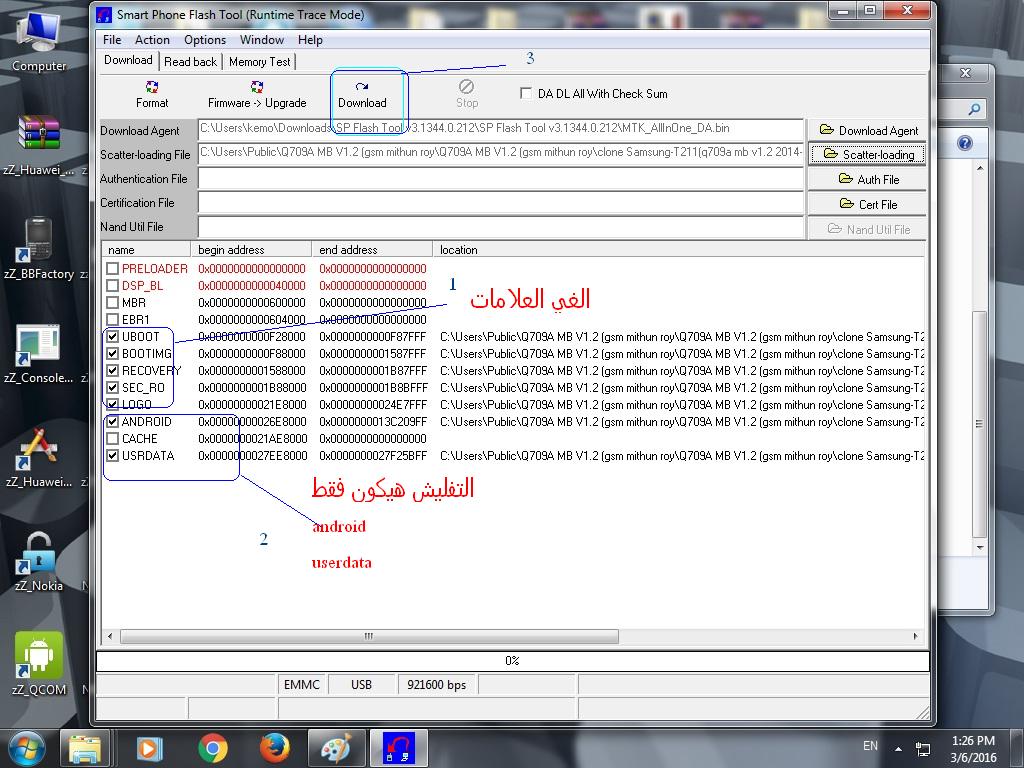Uncheck the SEC_RO partition checkbox
This screenshot has width=1024, height=768.
pos(112,387)
